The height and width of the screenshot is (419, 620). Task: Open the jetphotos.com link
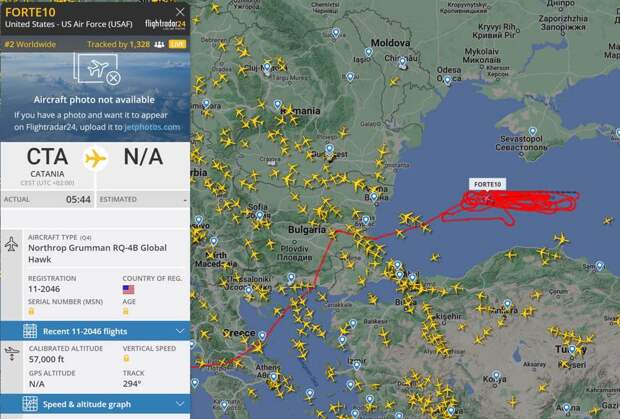(x=152, y=127)
